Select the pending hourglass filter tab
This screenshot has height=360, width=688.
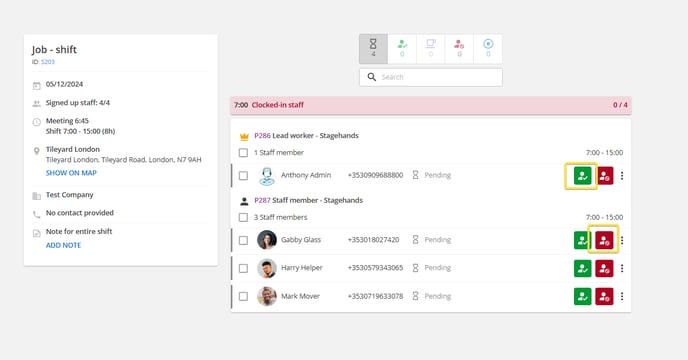(x=373, y=49)
